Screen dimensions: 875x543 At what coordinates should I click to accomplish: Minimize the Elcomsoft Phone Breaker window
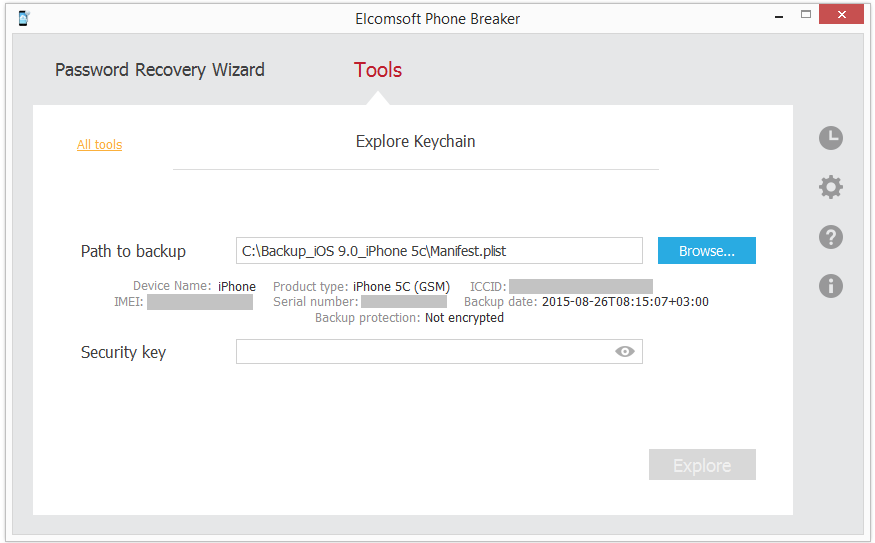tap(778, 15)
